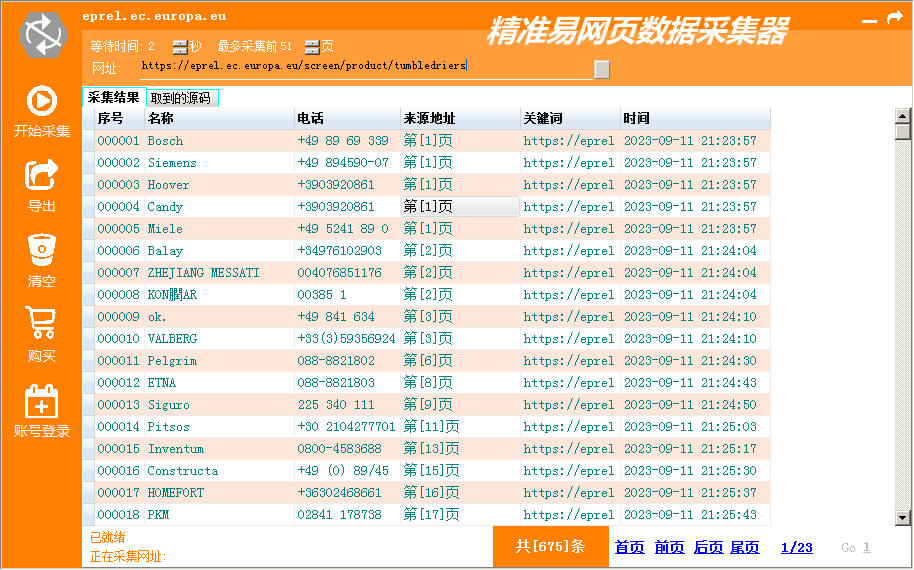The width and height of the screenshot is (914, 570).
Task: Sort by 时间 column header
Action: 695,118
